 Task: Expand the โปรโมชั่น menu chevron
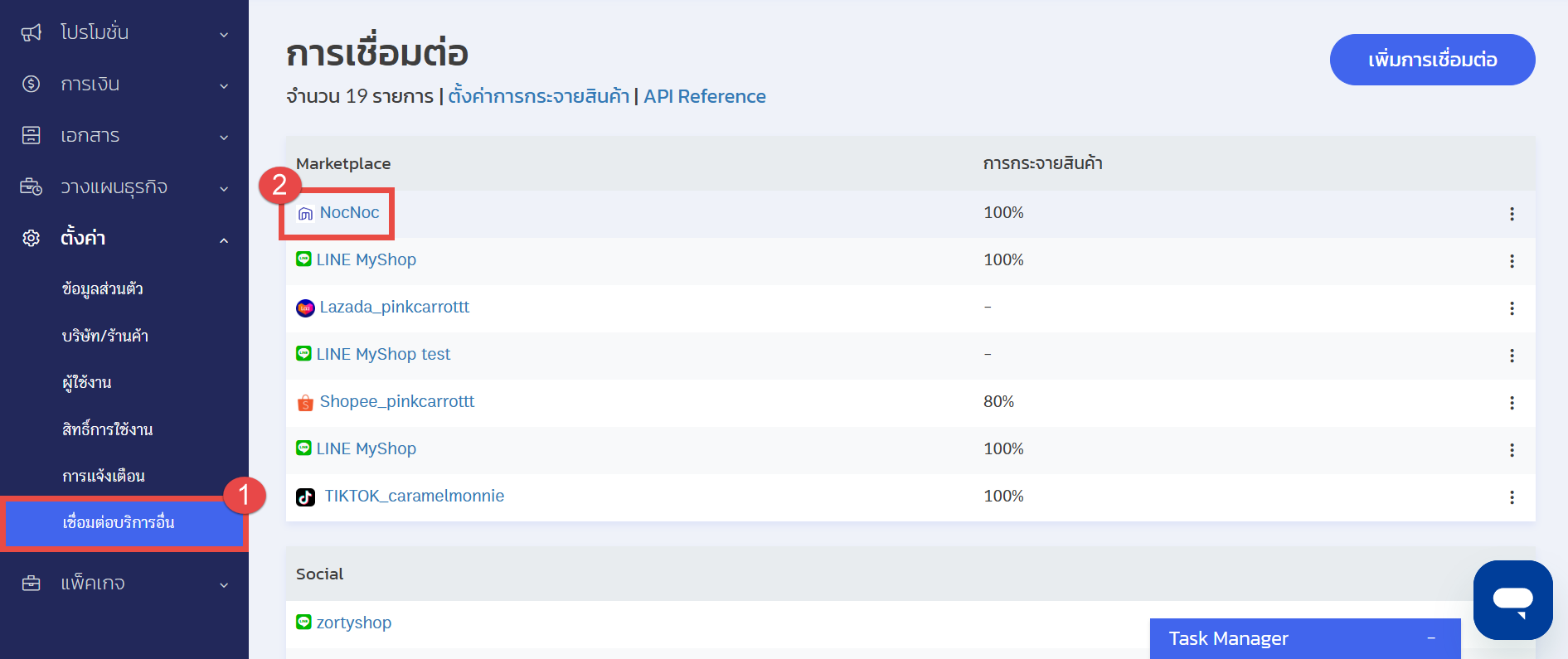click(224, 34)
